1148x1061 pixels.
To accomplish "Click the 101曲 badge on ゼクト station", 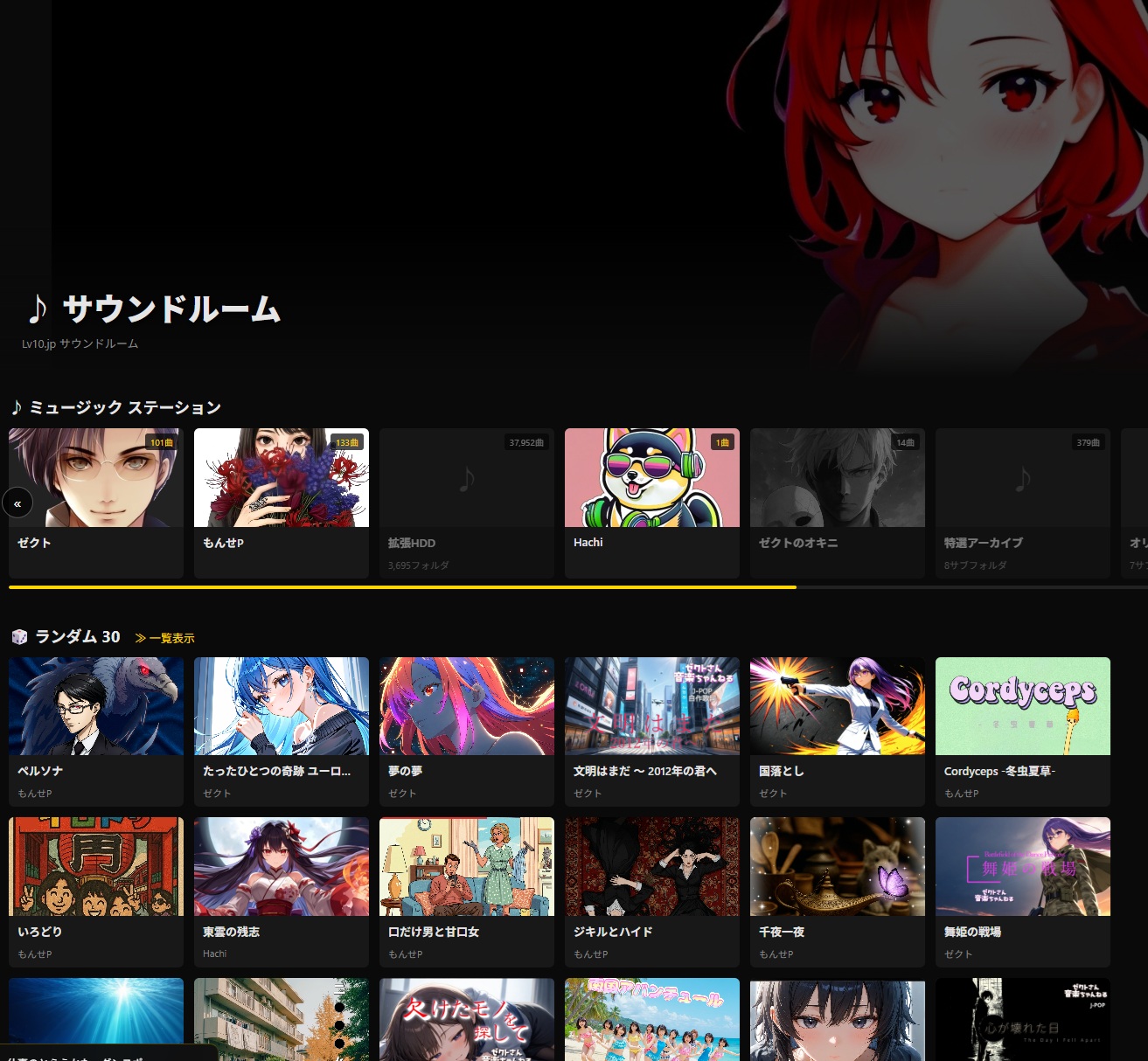I will pos(161,443).
